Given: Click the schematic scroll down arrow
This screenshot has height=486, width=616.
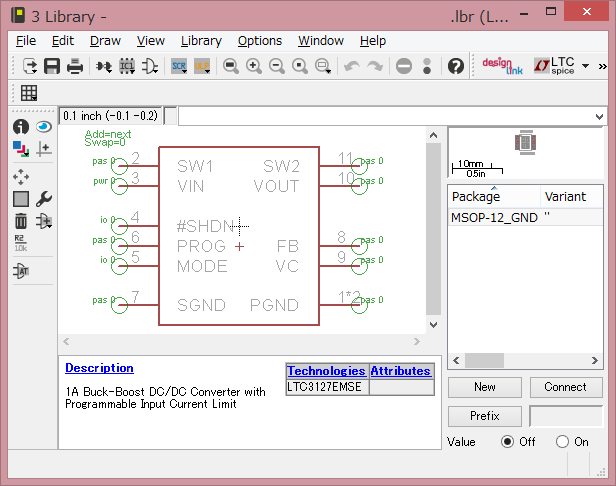Looking at the screenshot, I should pyautogui.click(x=433, y=325).
